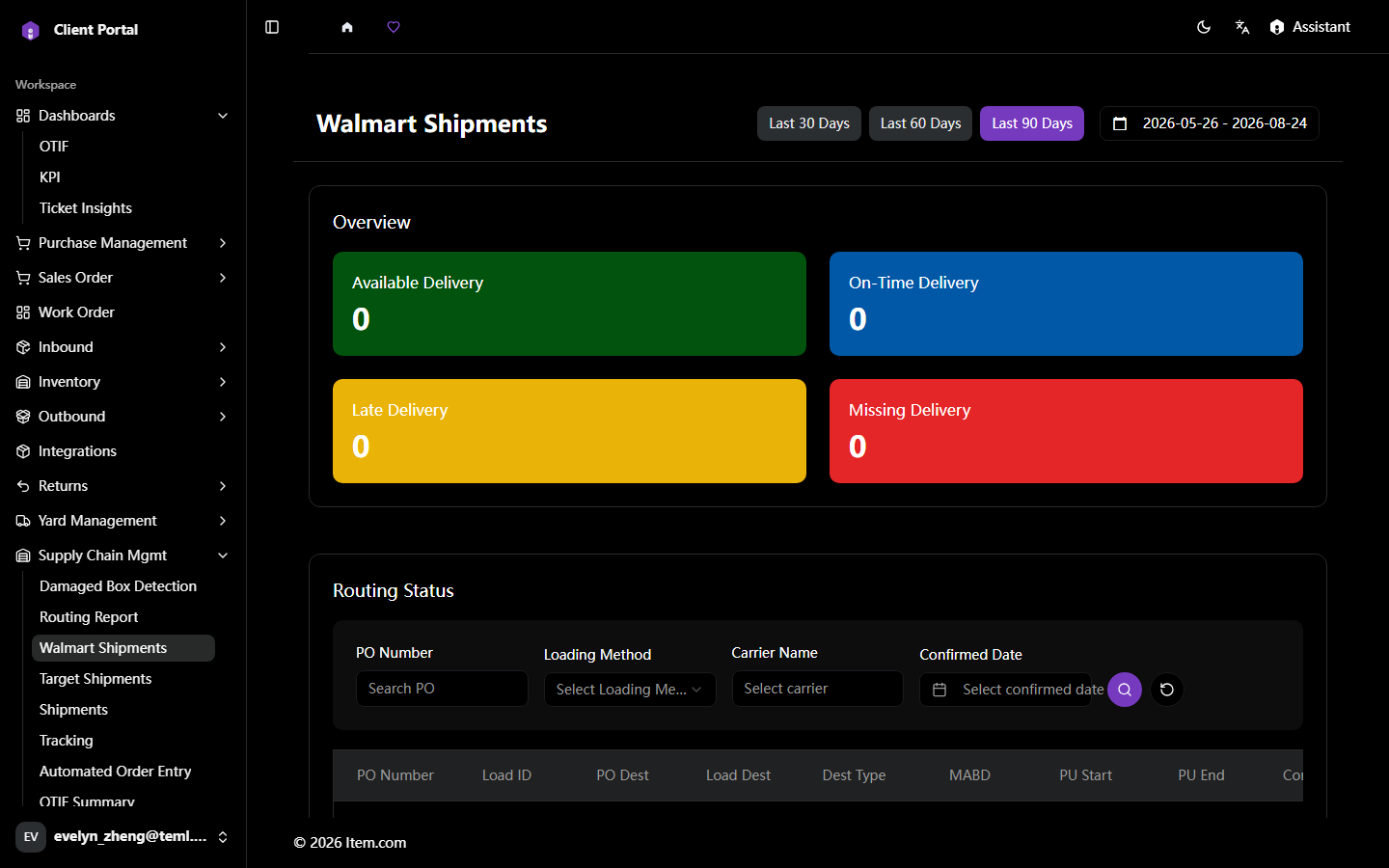Run search with purple magnifier button
Viewport: 1389px width, 868px height.
click(x=1125, y=690)
